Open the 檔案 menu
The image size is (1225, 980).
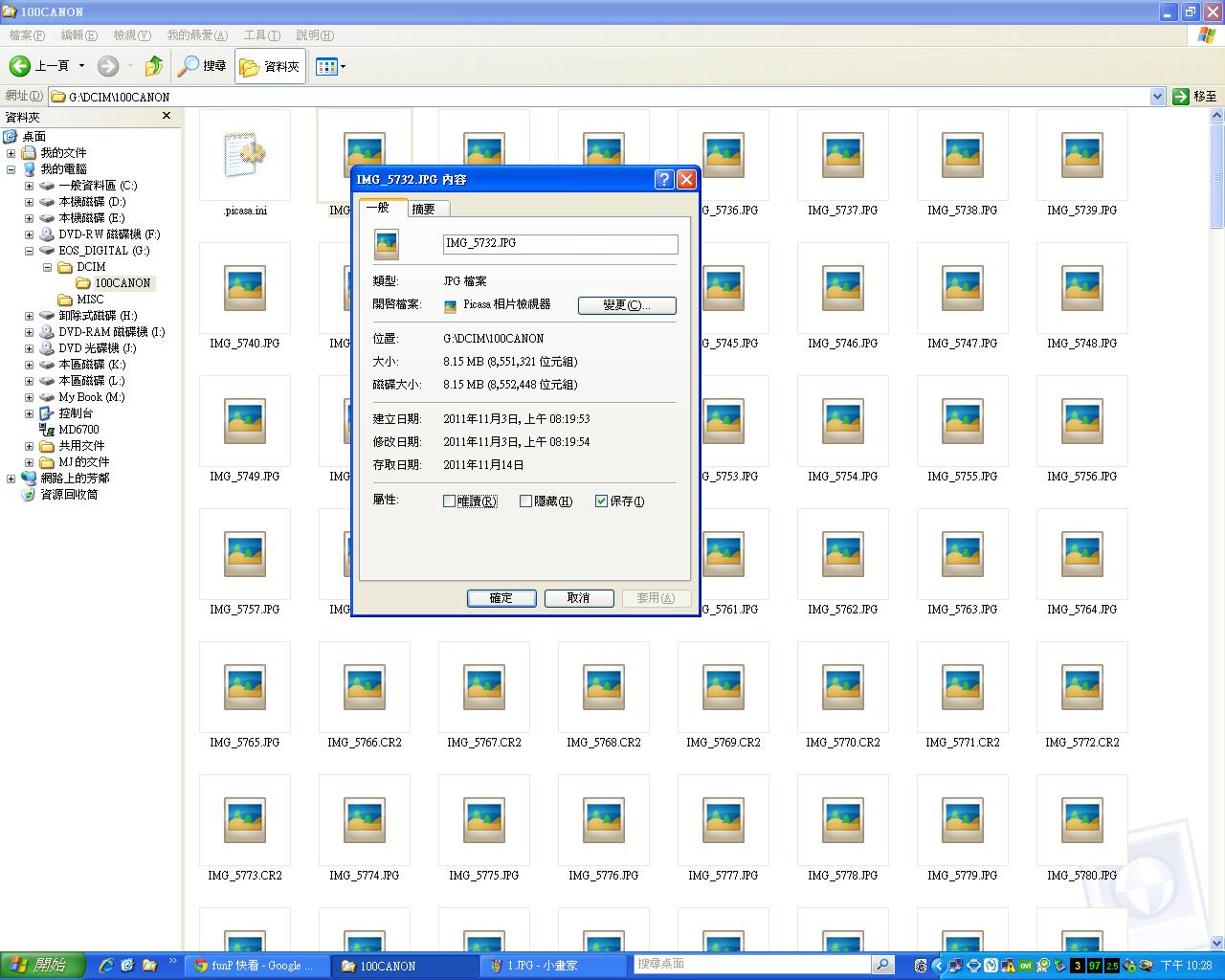[27, 35]
